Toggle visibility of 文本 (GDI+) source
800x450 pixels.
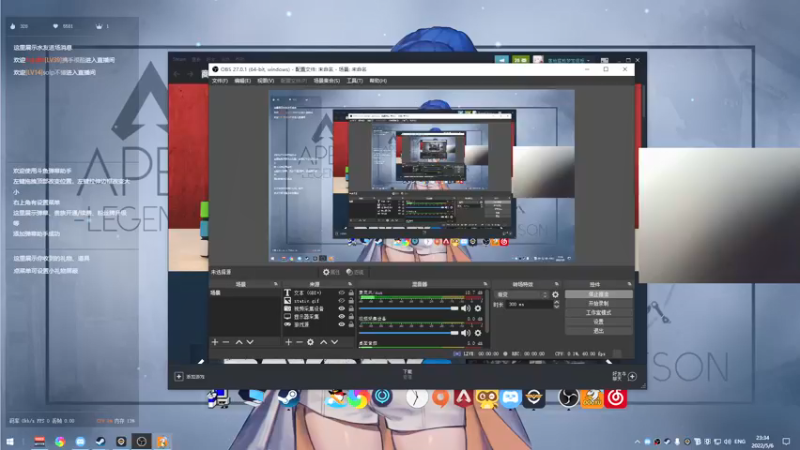[x=341, y=293]
